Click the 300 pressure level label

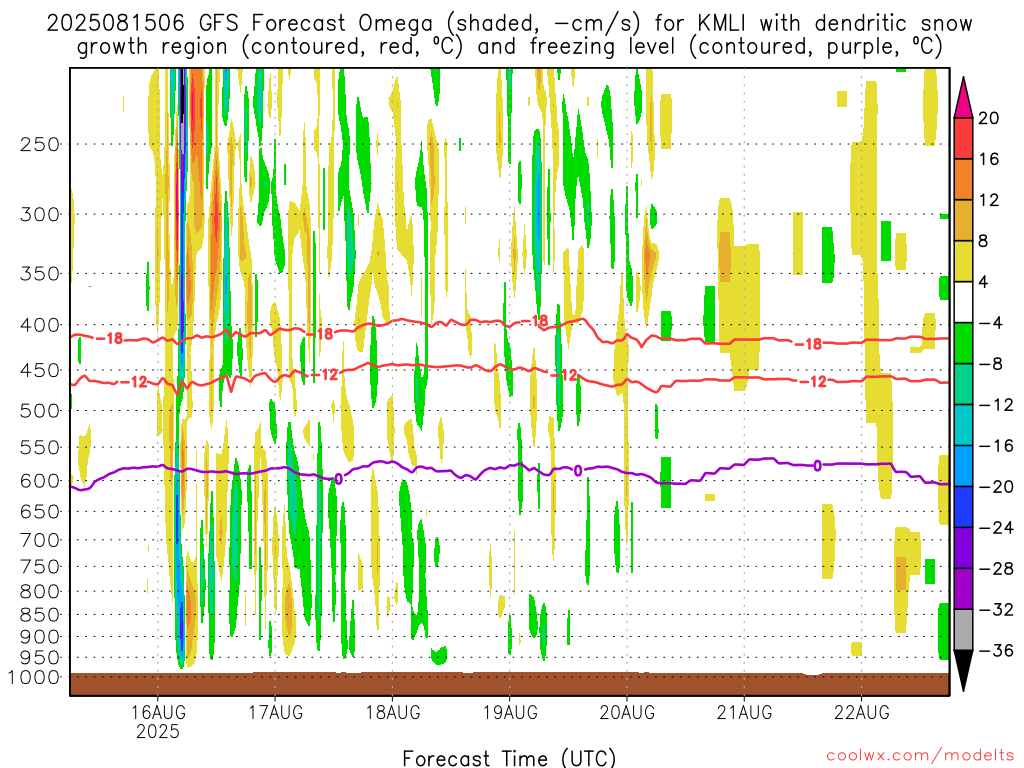pos(40,214)
